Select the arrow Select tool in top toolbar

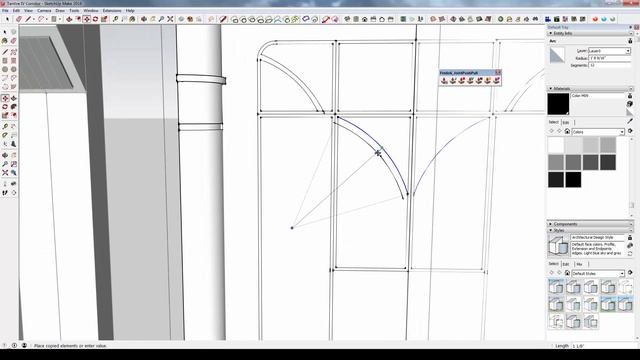(7, 19)
